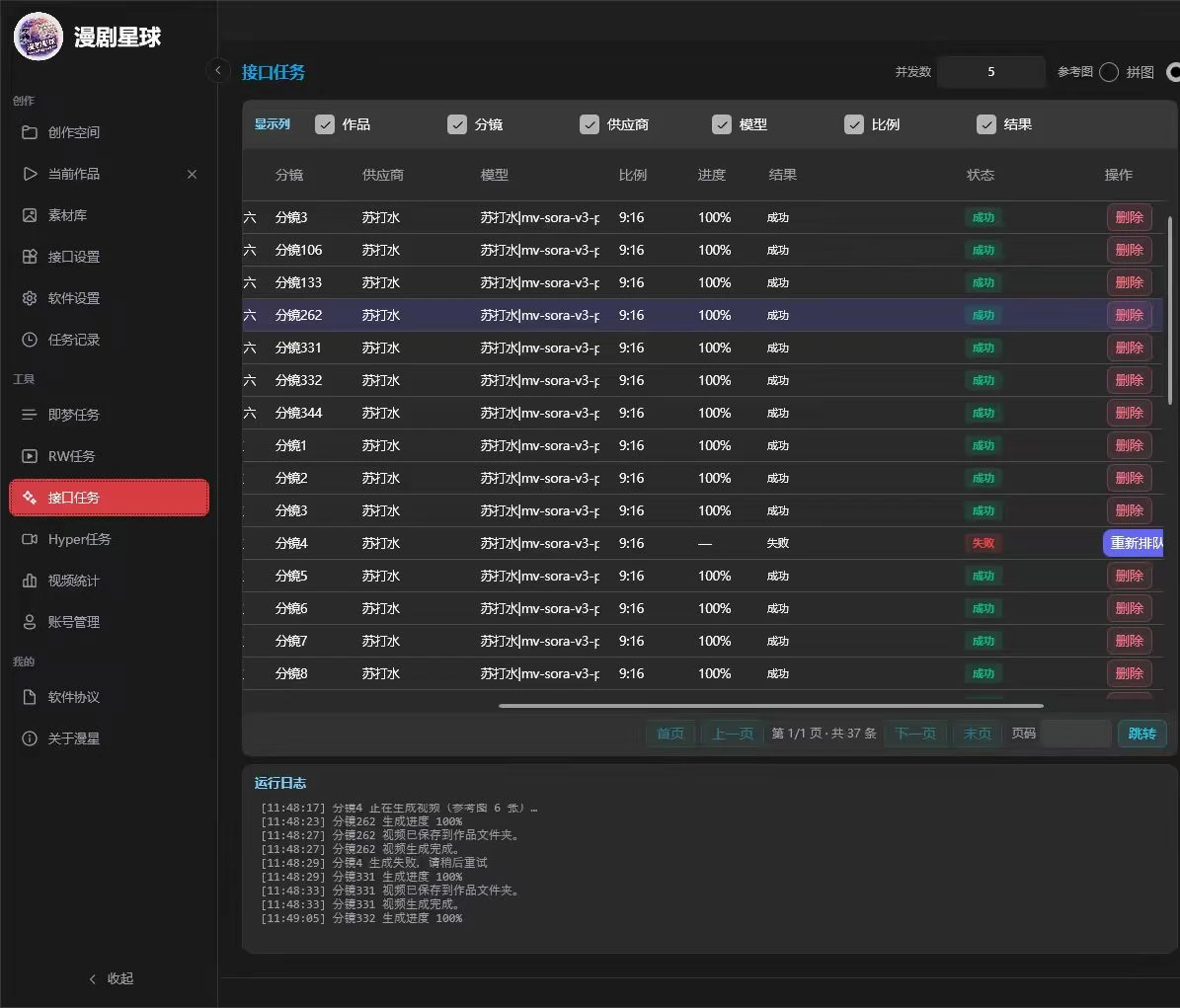Go to 上一页 previous page
The height and width of the screenshot is (1008, 1180).
733,734
